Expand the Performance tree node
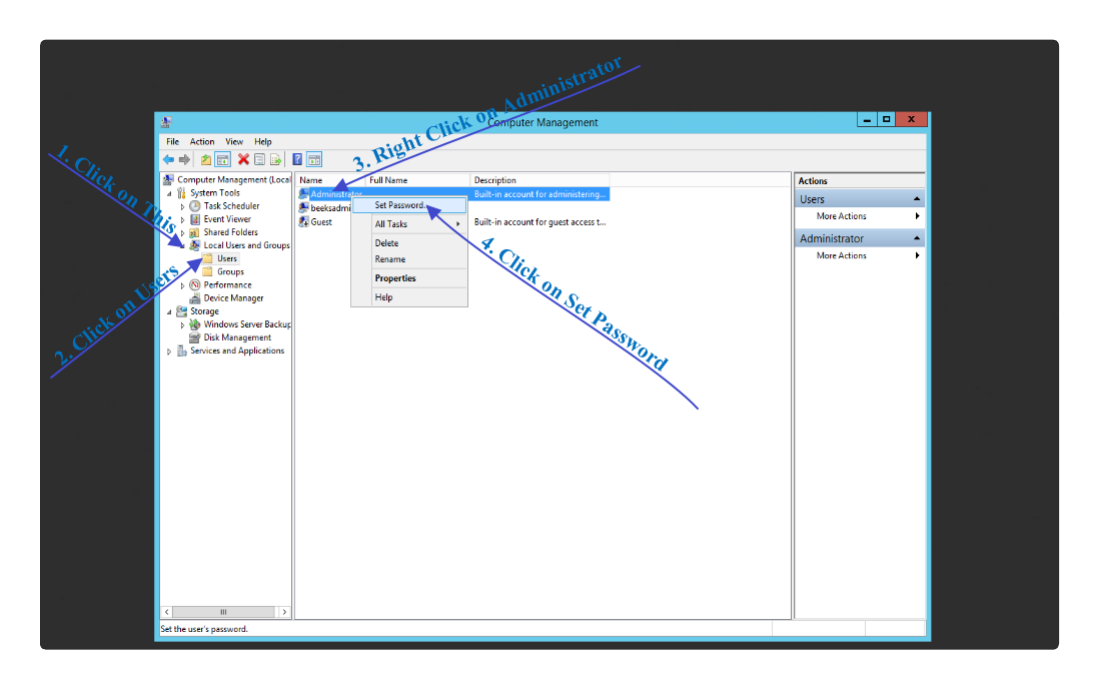Viewport: 1099px width, 690px height. point(182,285)
